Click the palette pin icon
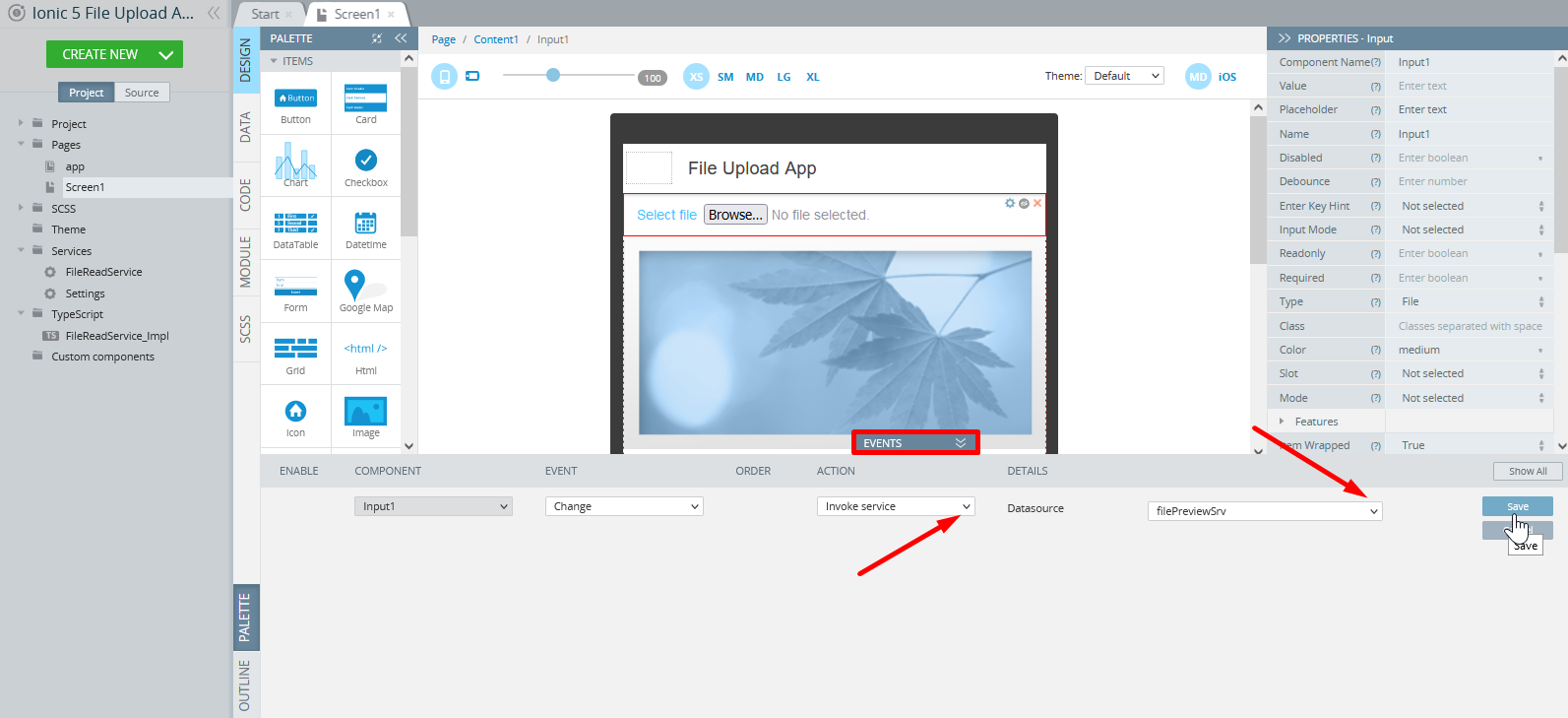 point(376,38)
